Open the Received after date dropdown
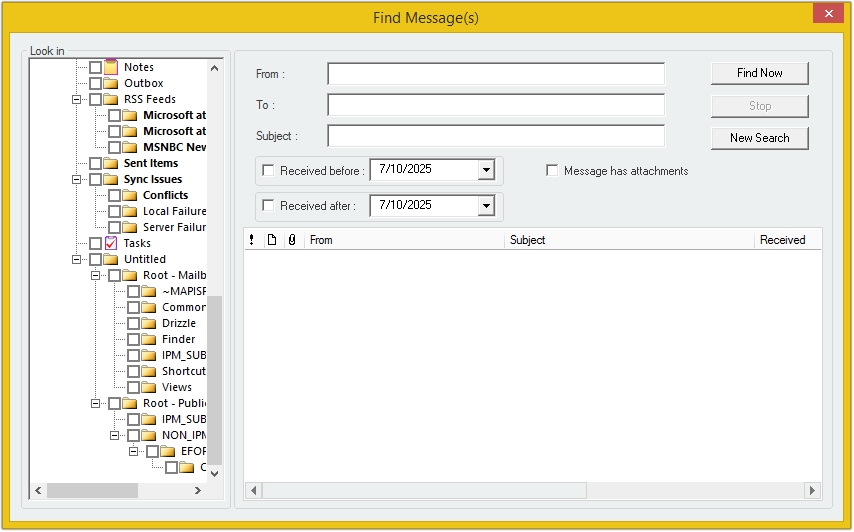 point(486,206)
